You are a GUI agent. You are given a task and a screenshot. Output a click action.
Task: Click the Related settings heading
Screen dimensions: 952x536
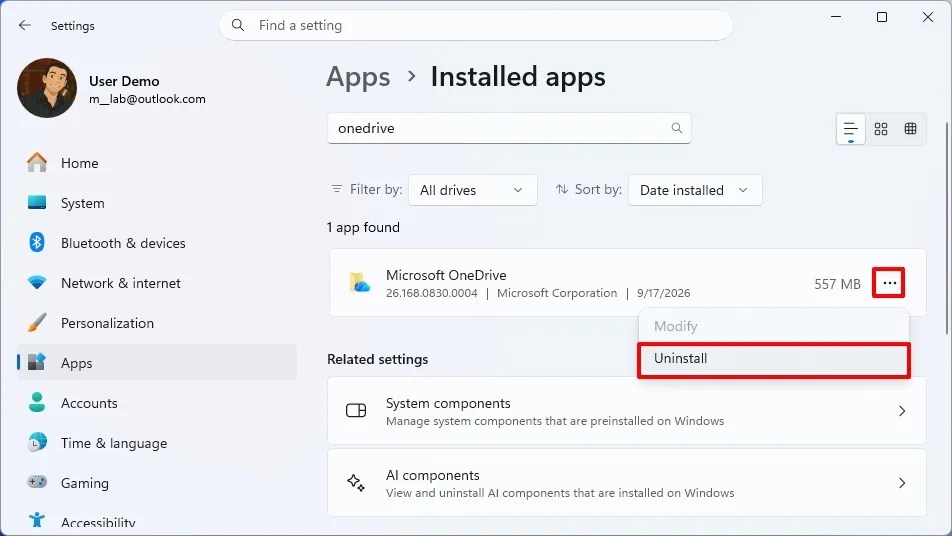click(x=378, y=359)
